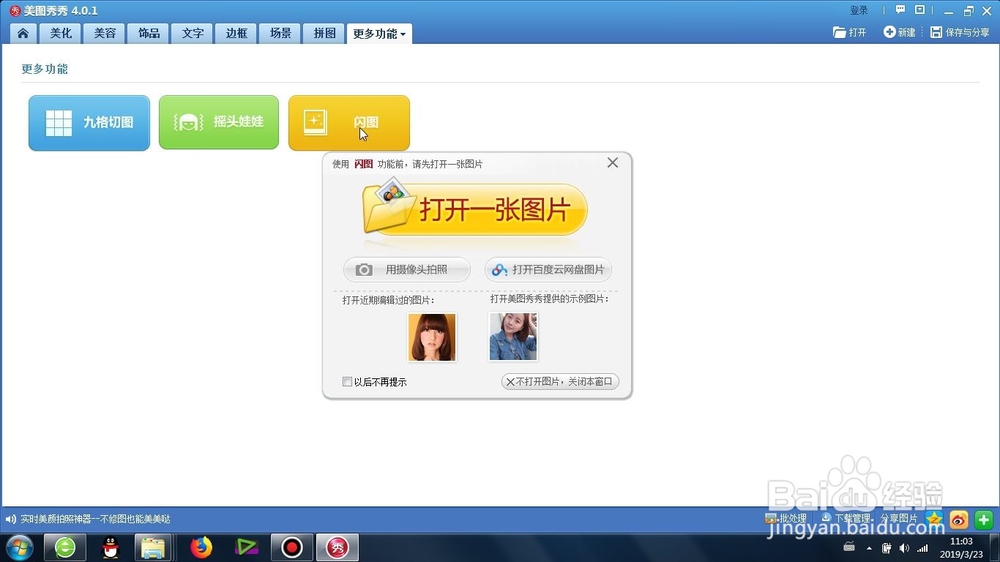Viewport: 1000px width, 562px height.
Task: Click the 新建 toolbar button
Action: tap(899, 32)
